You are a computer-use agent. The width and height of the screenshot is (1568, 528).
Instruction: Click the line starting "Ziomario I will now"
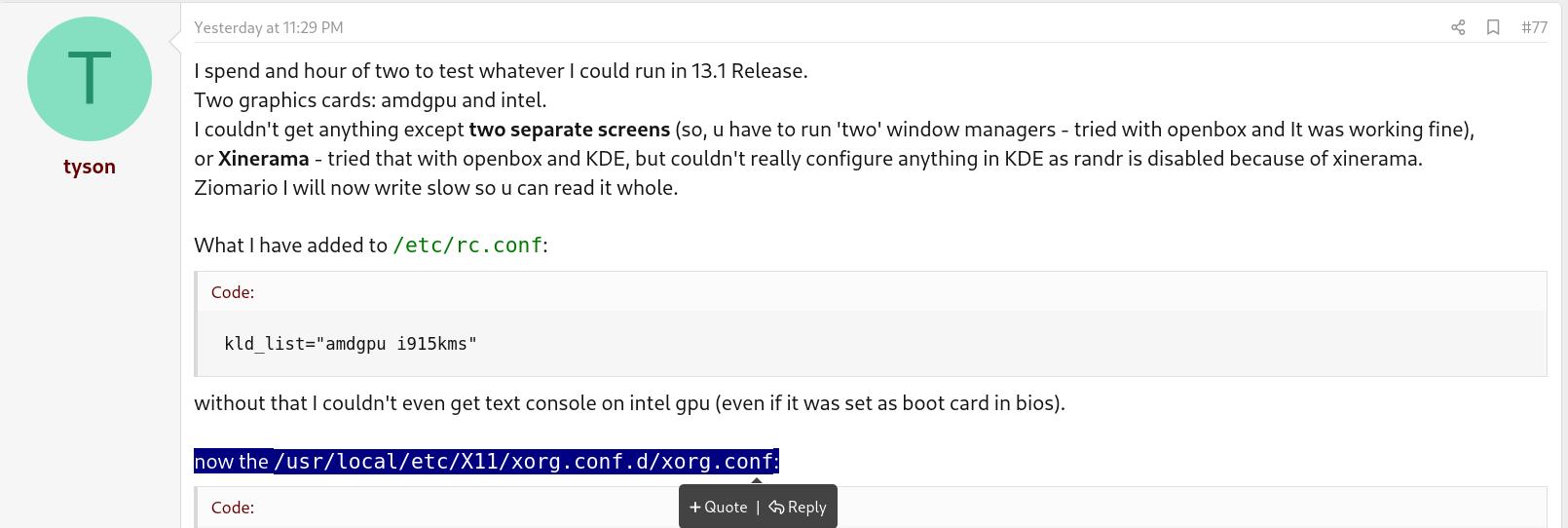click(x=435, y=188)
